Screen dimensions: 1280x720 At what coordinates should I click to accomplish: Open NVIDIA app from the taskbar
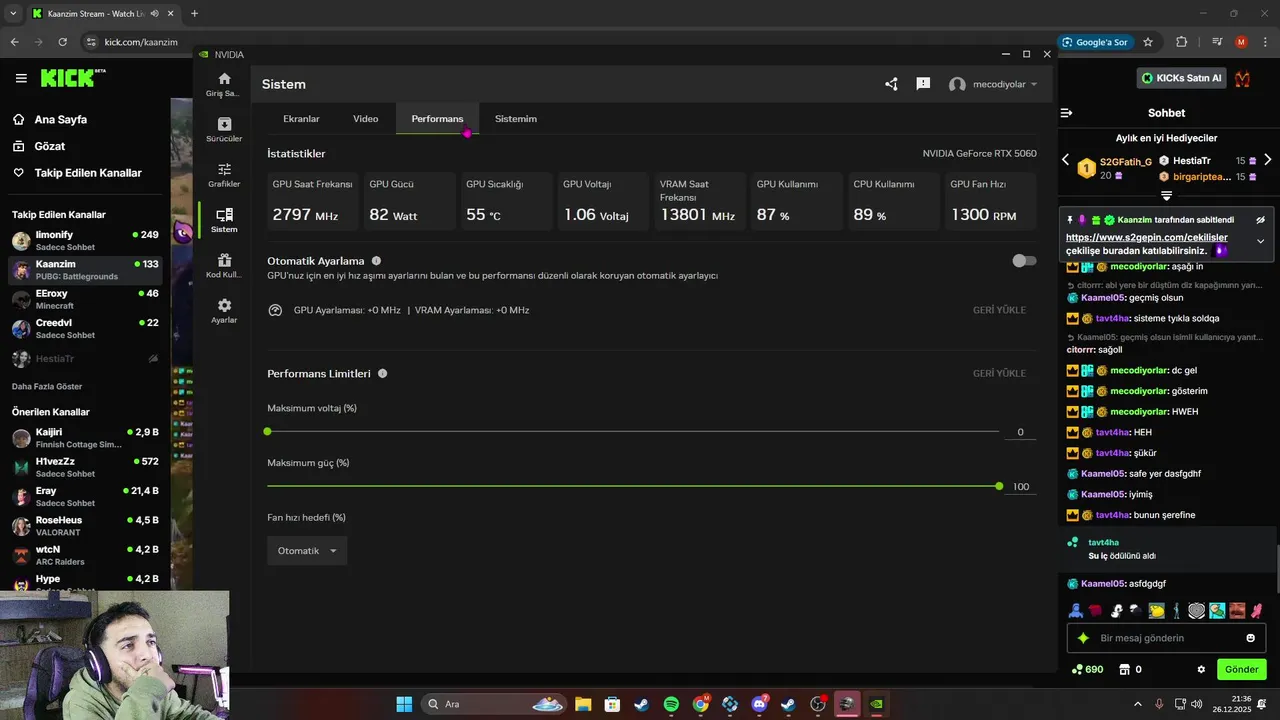pyautogui.click(x=877, y=704)
